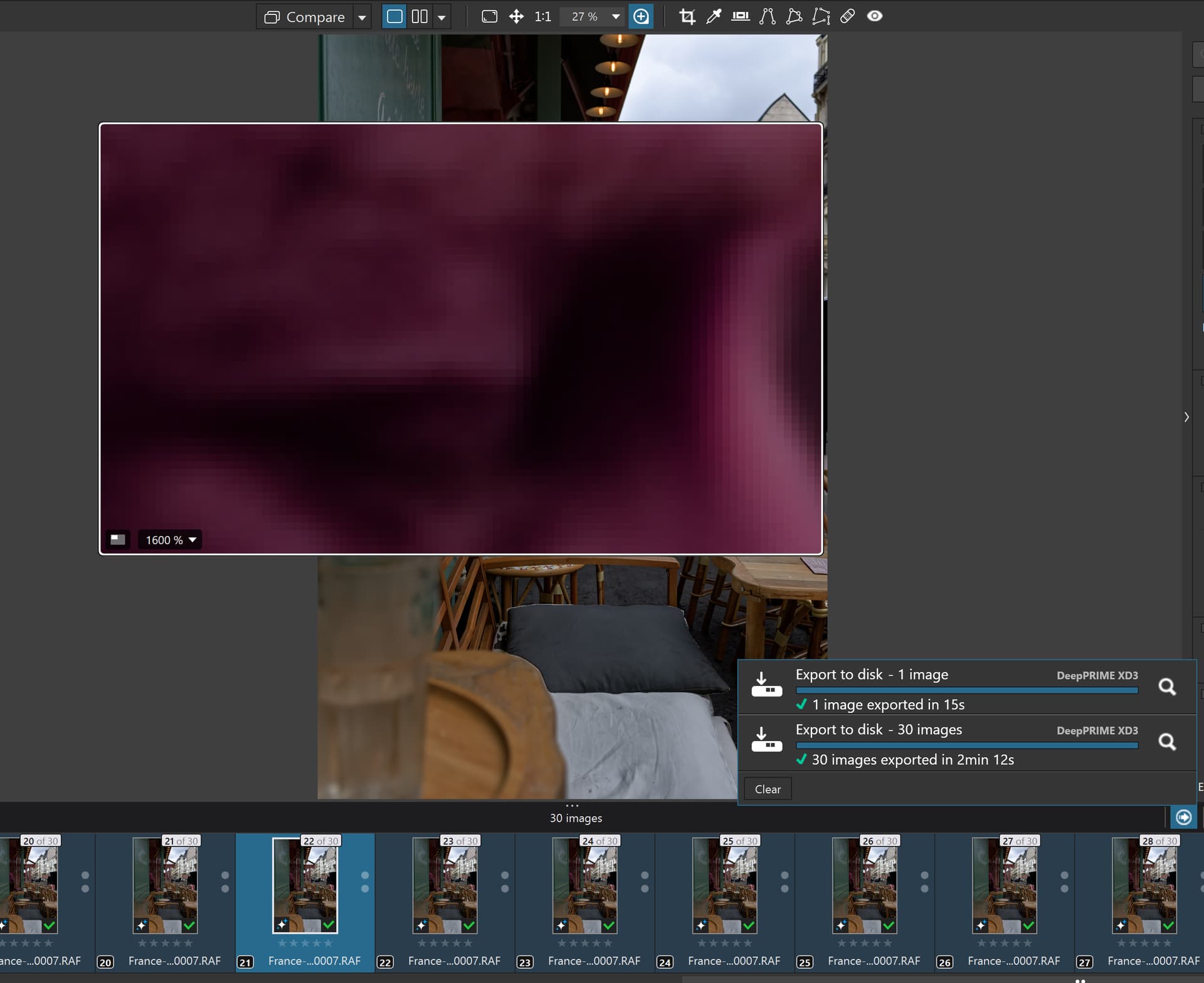Image resolution: width=1204 pixels, height=983 pixels.
Task: Toggle local adjustments eye visibility
Action: 875,17
